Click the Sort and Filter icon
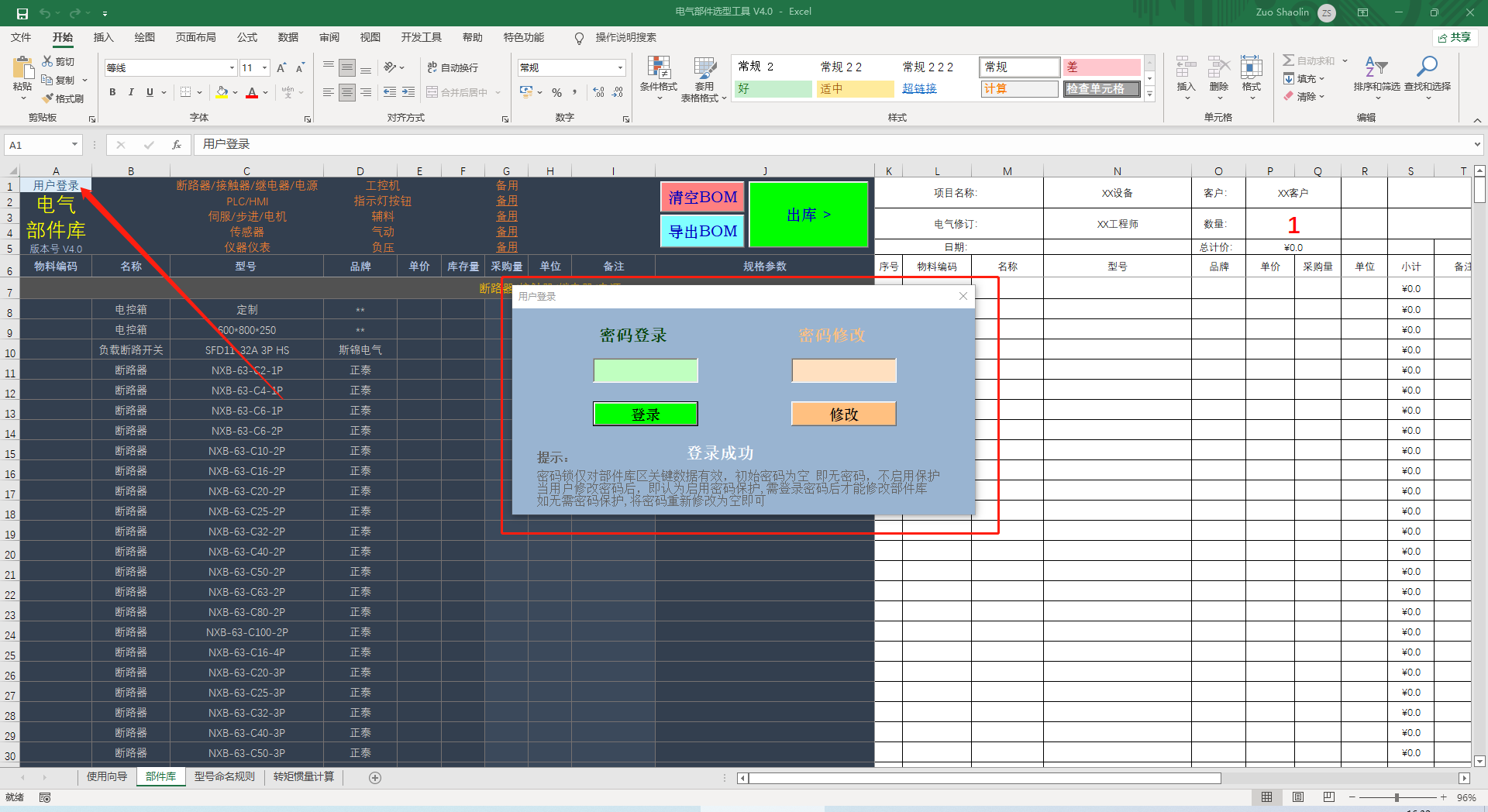Viewport: 1488px width, 812px height. (x=1376, y=68)
